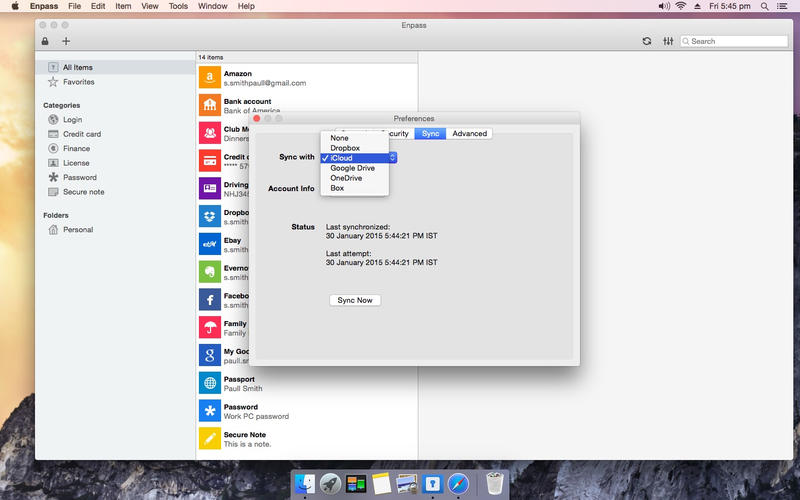
Task: Open the settings sliders icon in toolbar
Action: (x=668, y=41)
